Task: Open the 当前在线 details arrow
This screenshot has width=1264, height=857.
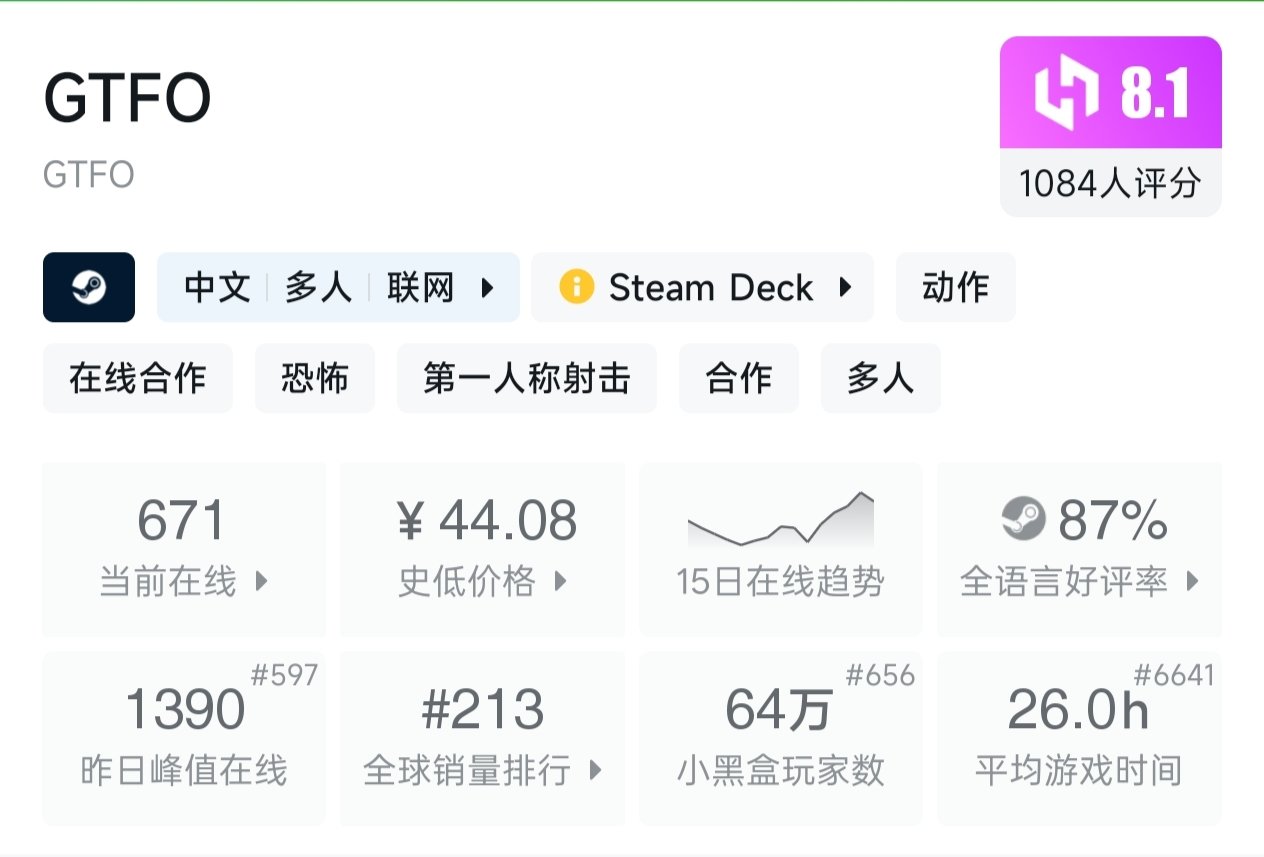Action: pos(262,581)
